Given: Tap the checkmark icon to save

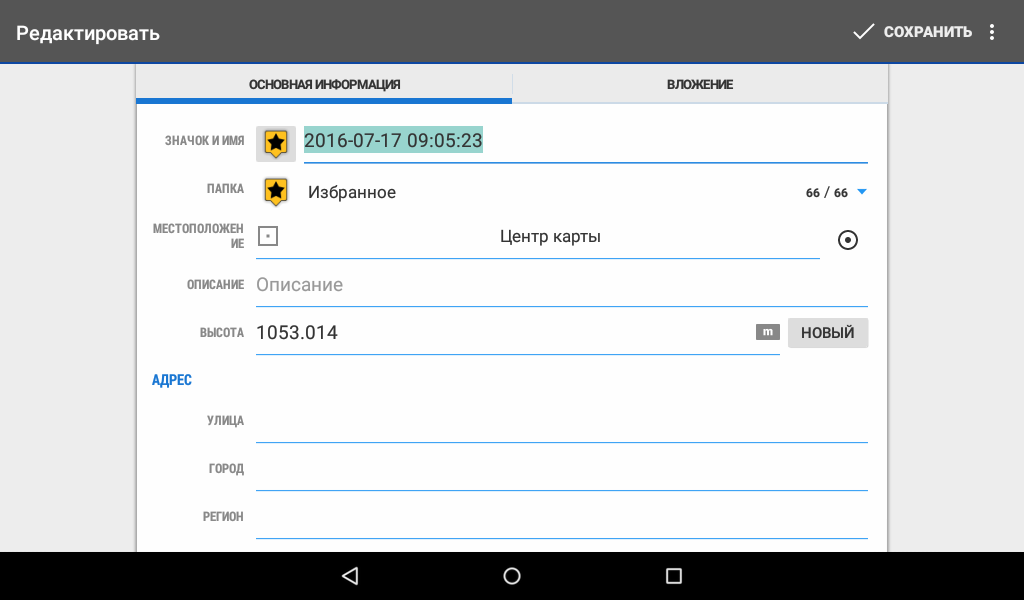Looking at the screenshot, I should tap(863, 32).
